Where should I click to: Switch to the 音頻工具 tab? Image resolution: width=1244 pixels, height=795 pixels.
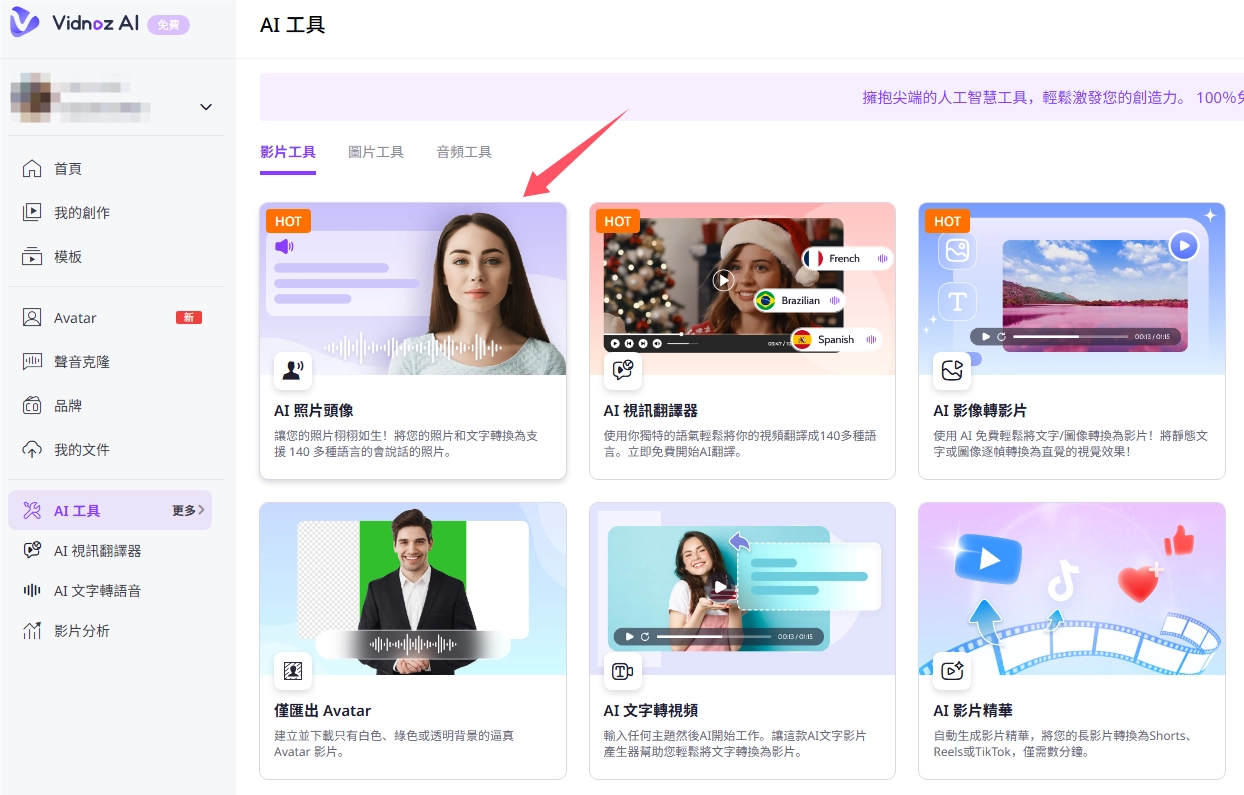point(464,152)
